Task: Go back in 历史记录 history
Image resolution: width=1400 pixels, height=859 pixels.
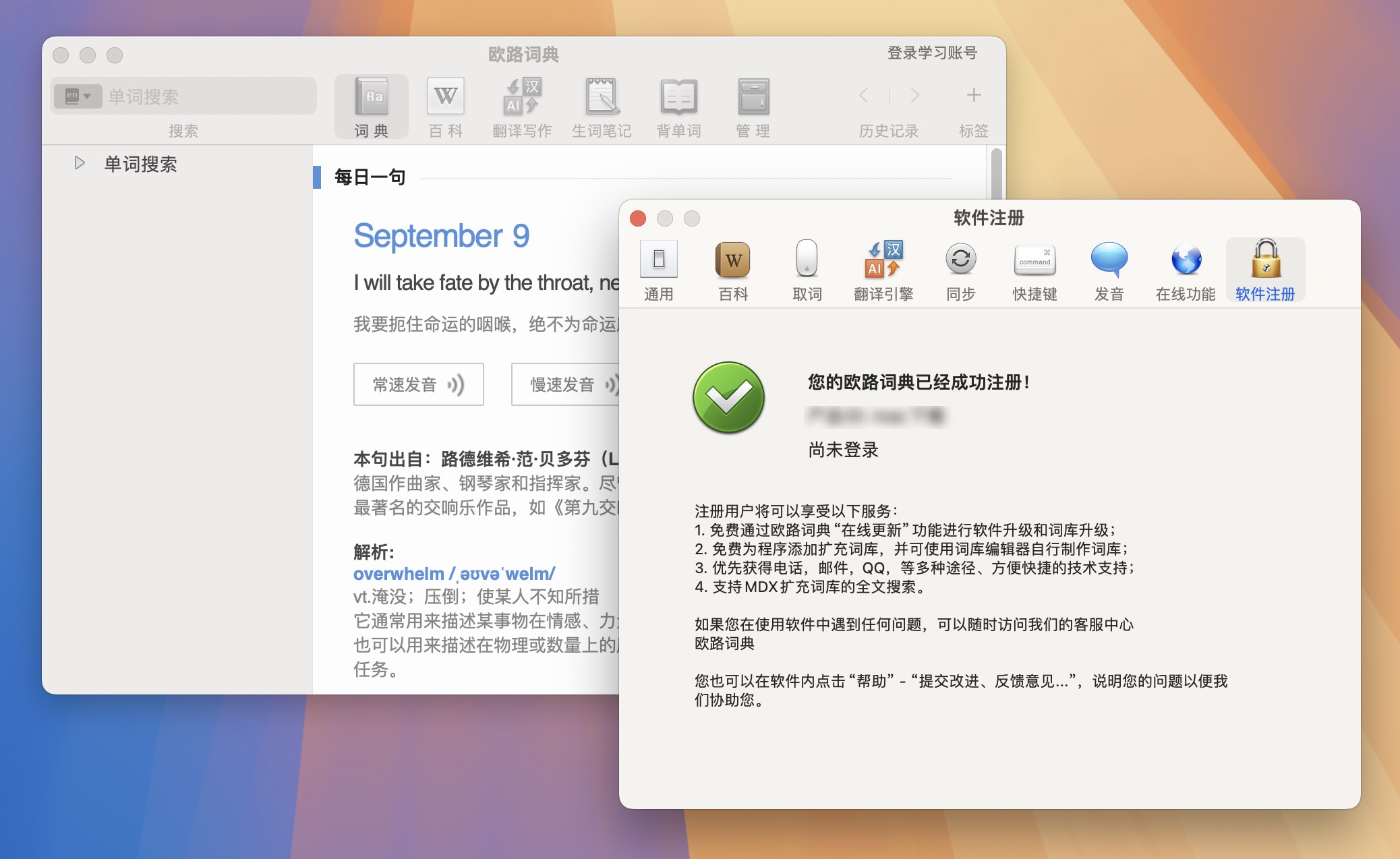Action: tap(864, 95)
